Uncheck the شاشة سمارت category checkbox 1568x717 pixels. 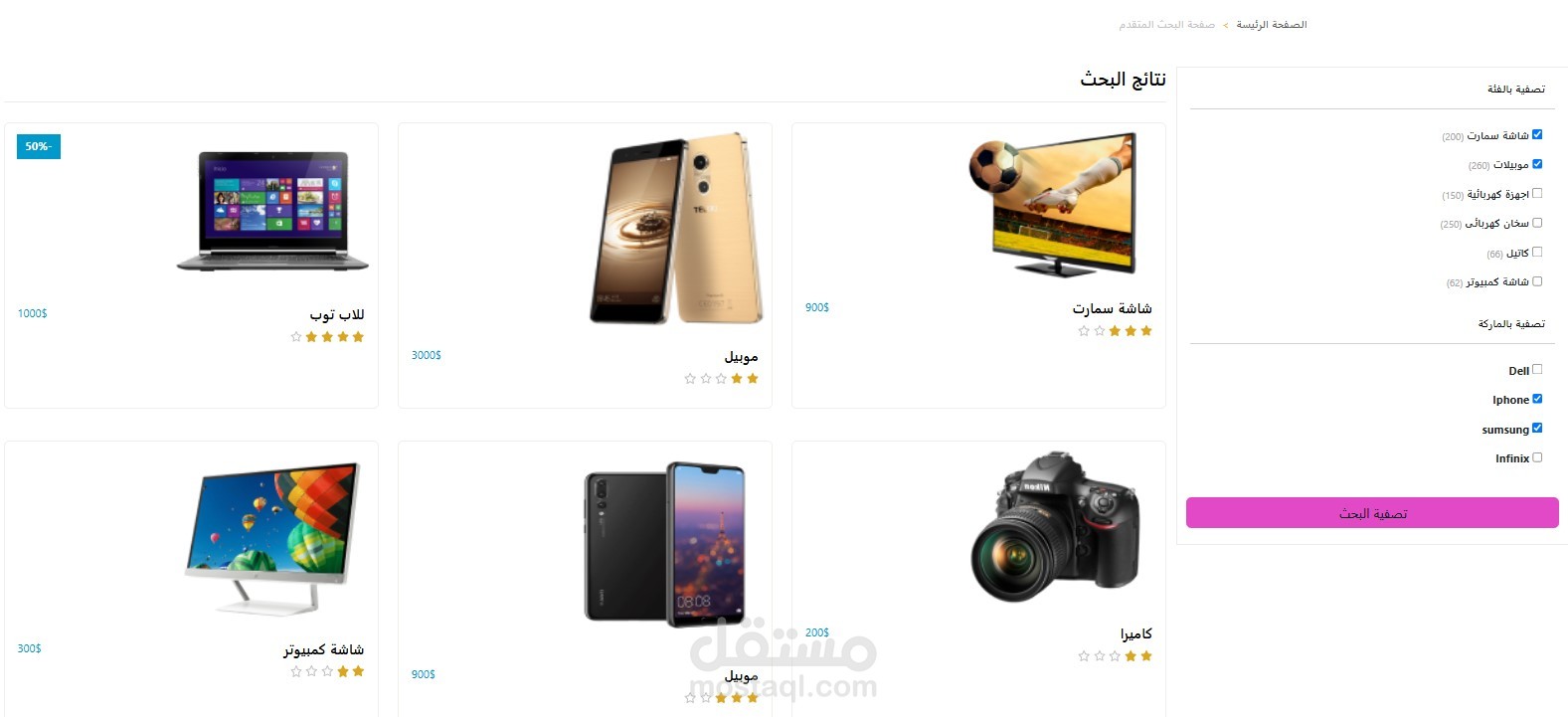click(1537, 134)
